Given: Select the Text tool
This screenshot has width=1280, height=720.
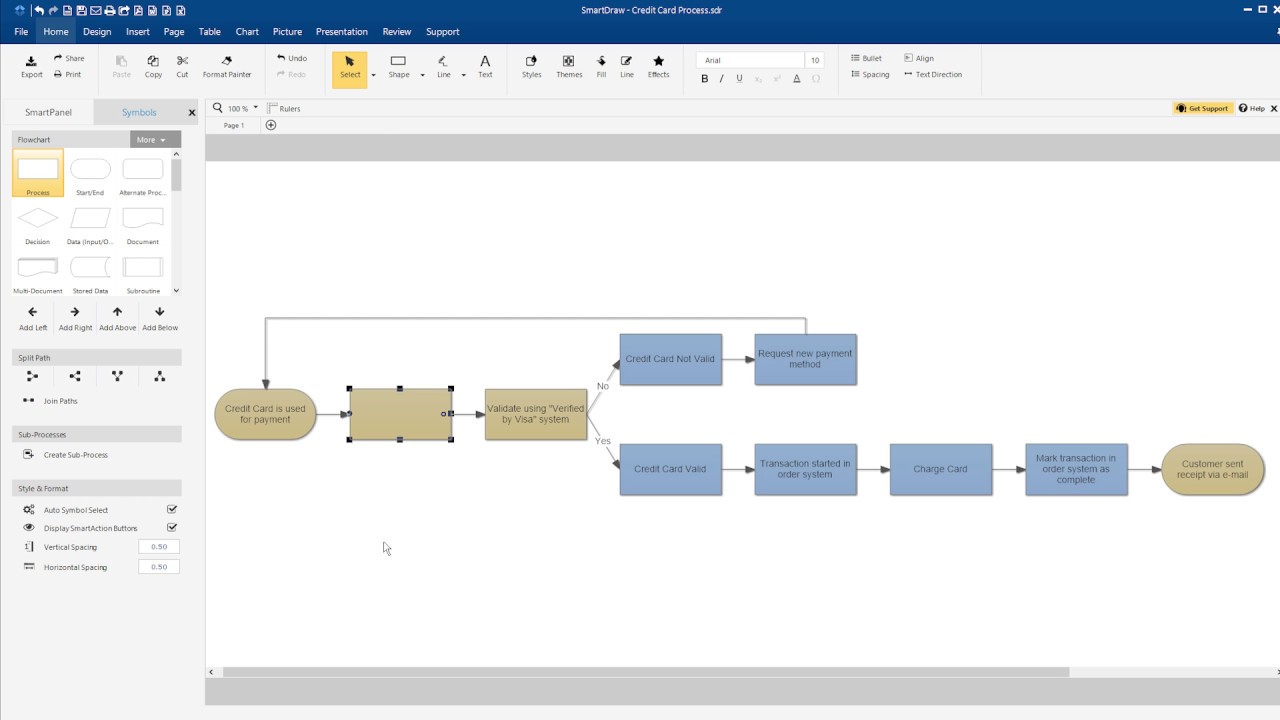Looking at the screenshot, I should pyautogui.click(x=485, y=67).
